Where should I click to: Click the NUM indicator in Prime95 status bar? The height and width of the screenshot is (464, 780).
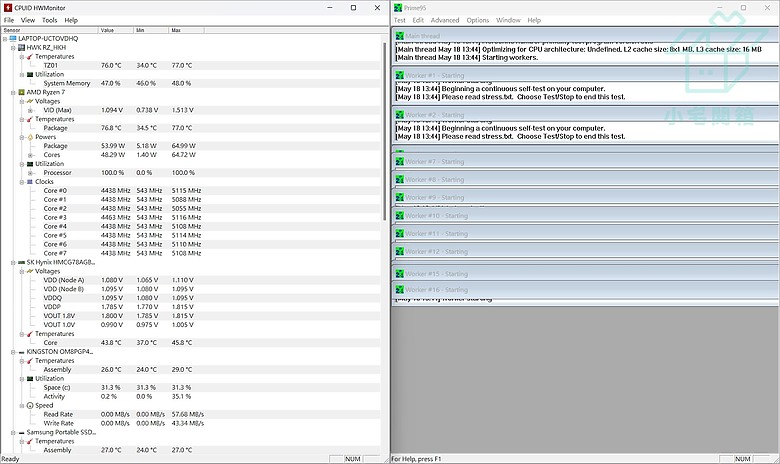pyautogui.click(x=743, y=459)
